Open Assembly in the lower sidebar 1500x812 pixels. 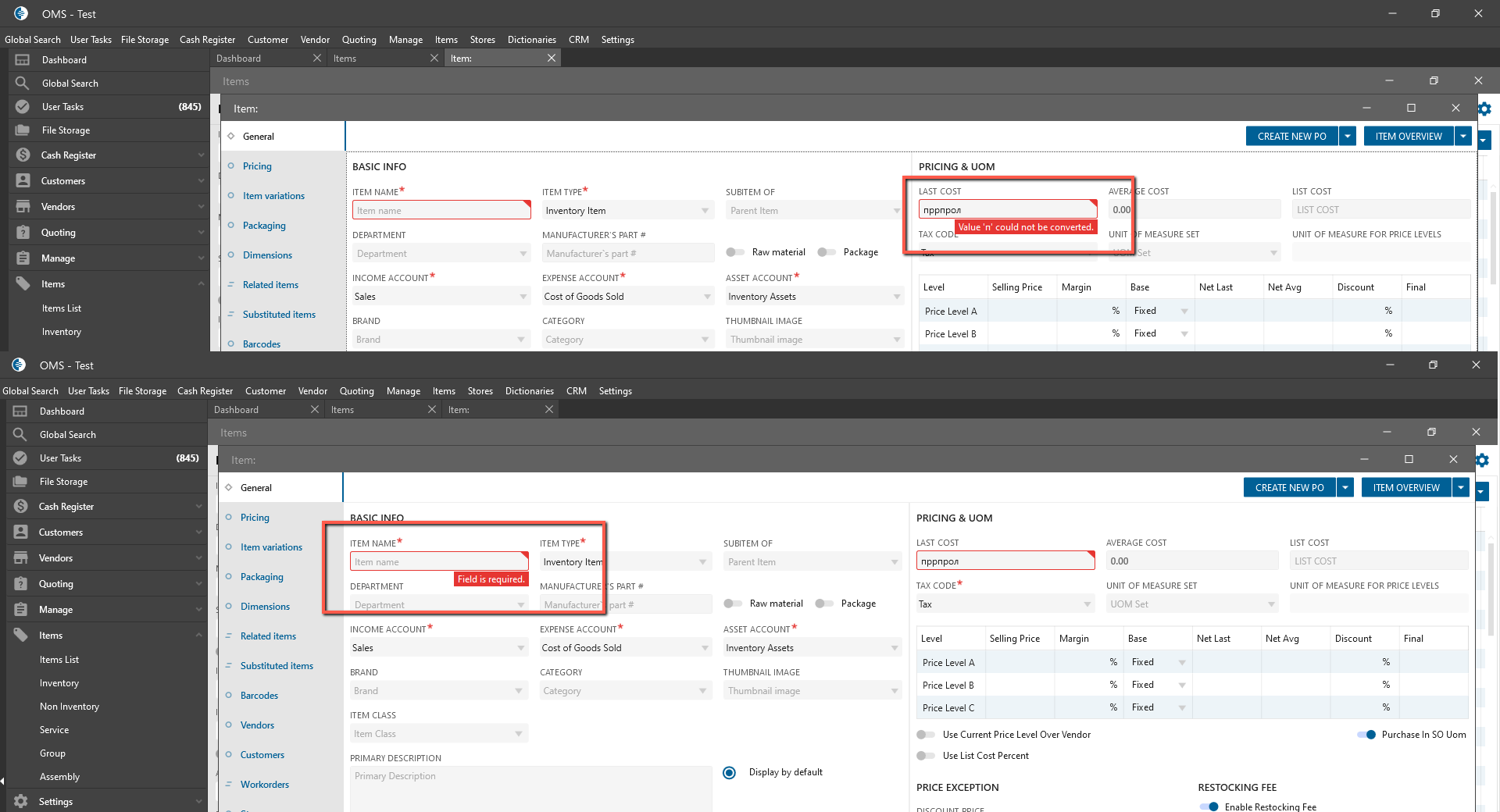click(x=60, y=777)
